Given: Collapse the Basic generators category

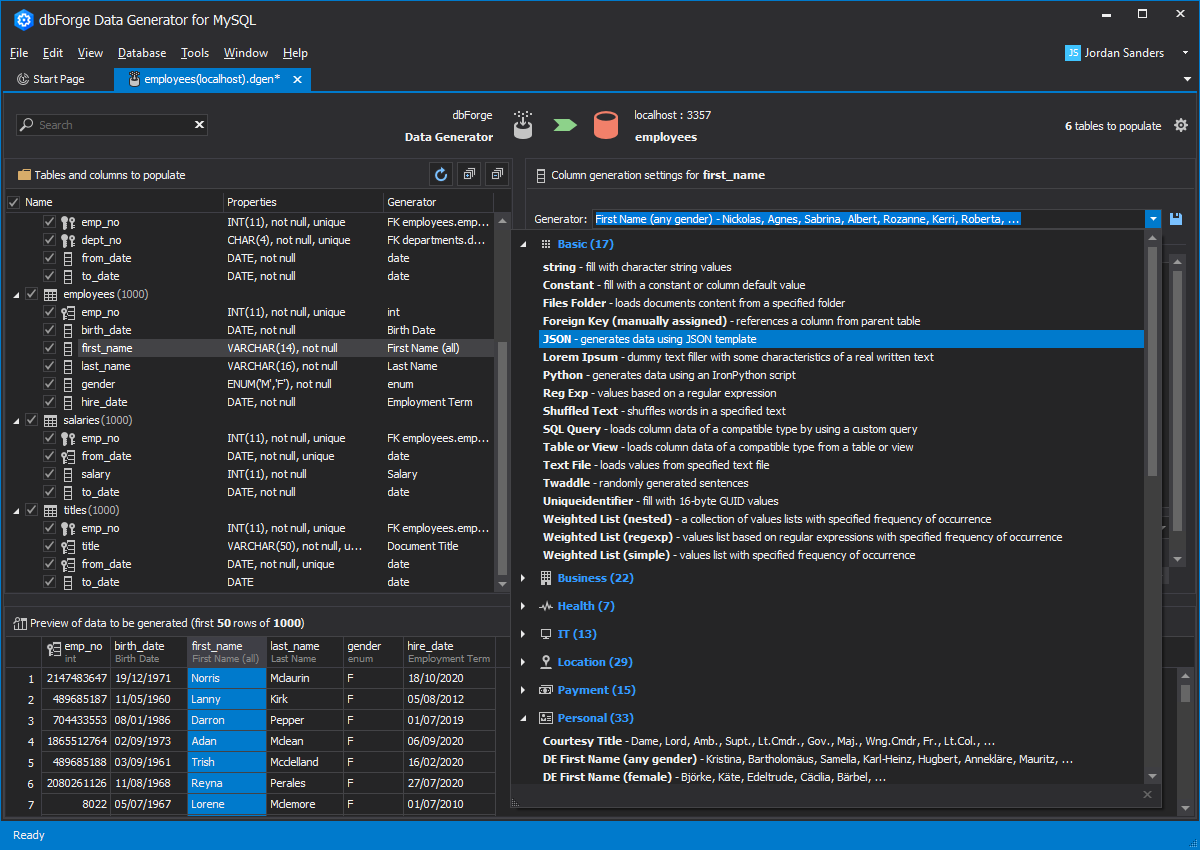Looking at the screenshot, I should [522, 244].
